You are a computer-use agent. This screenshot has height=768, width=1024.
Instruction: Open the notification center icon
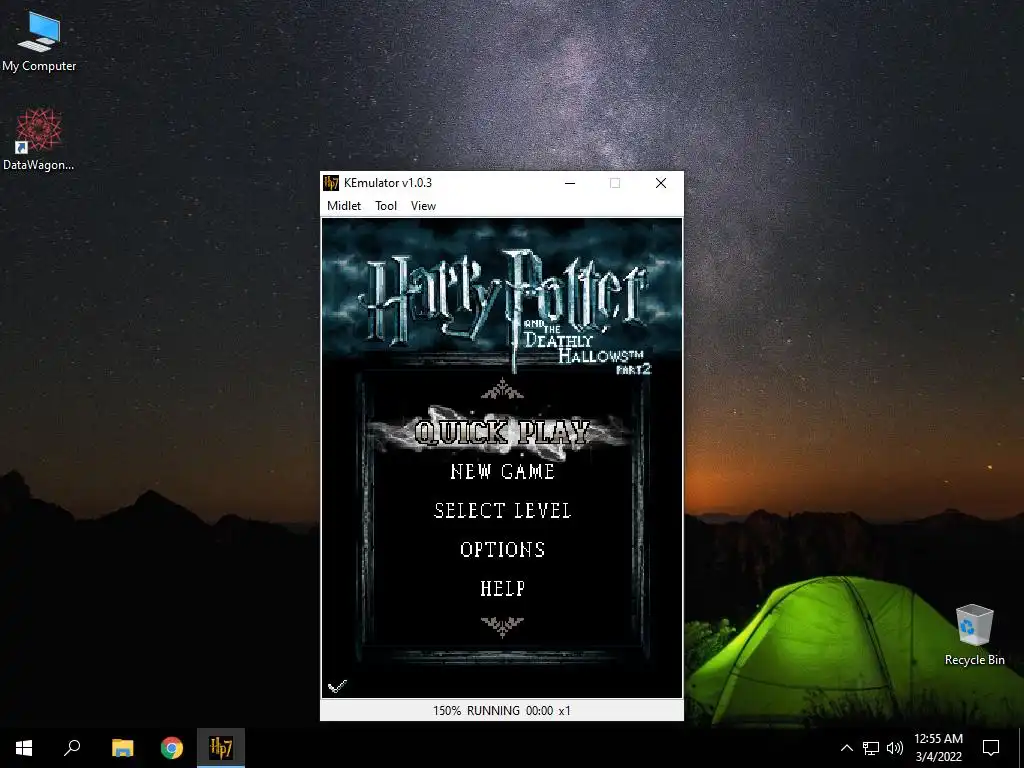click(991, 748)
